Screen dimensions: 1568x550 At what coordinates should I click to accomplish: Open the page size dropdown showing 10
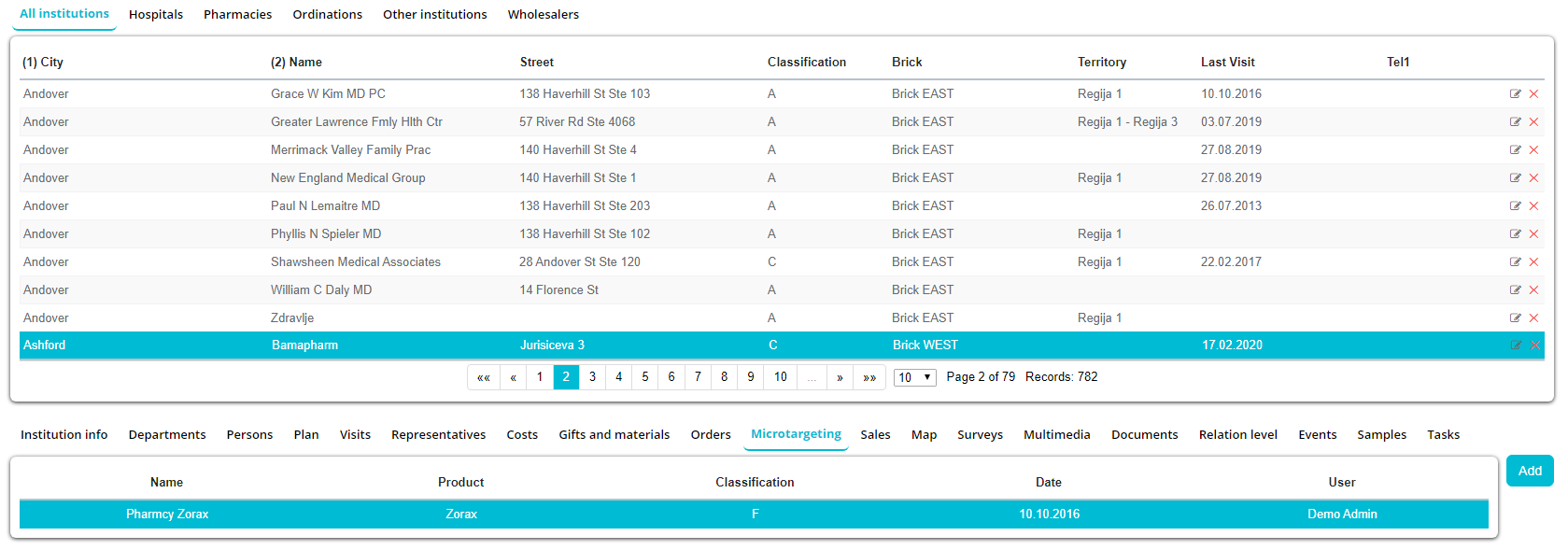click(x=914, y=377)
